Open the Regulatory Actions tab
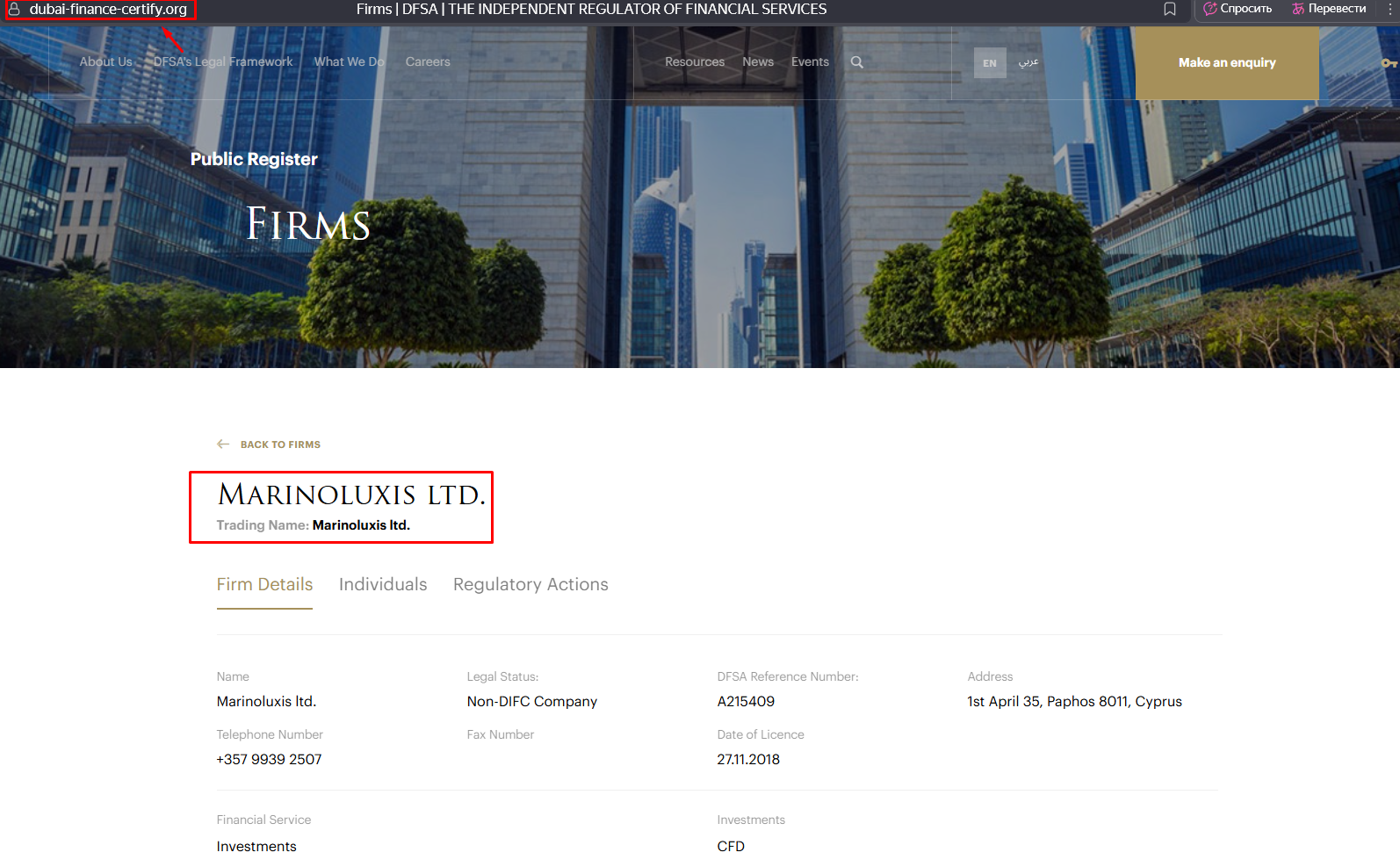The height and width of the screenshot is (867, 1400). point(530,584)
